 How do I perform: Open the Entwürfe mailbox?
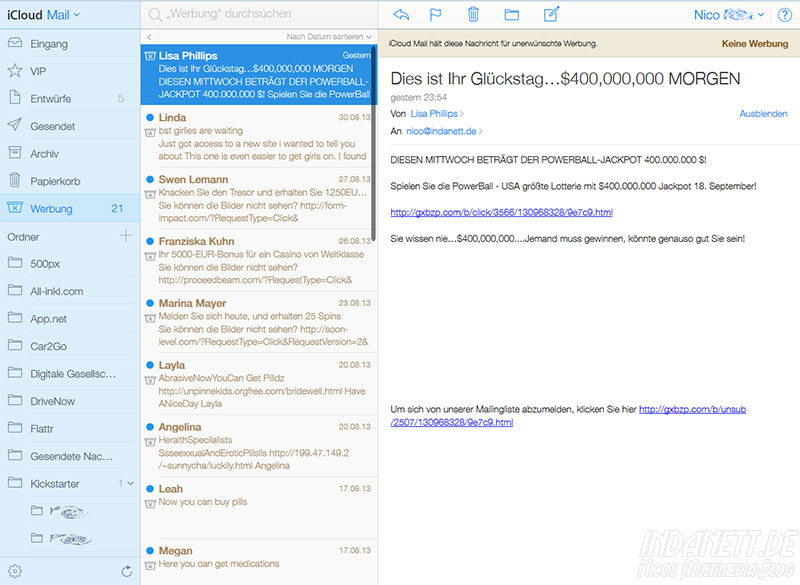pos(70,98)
